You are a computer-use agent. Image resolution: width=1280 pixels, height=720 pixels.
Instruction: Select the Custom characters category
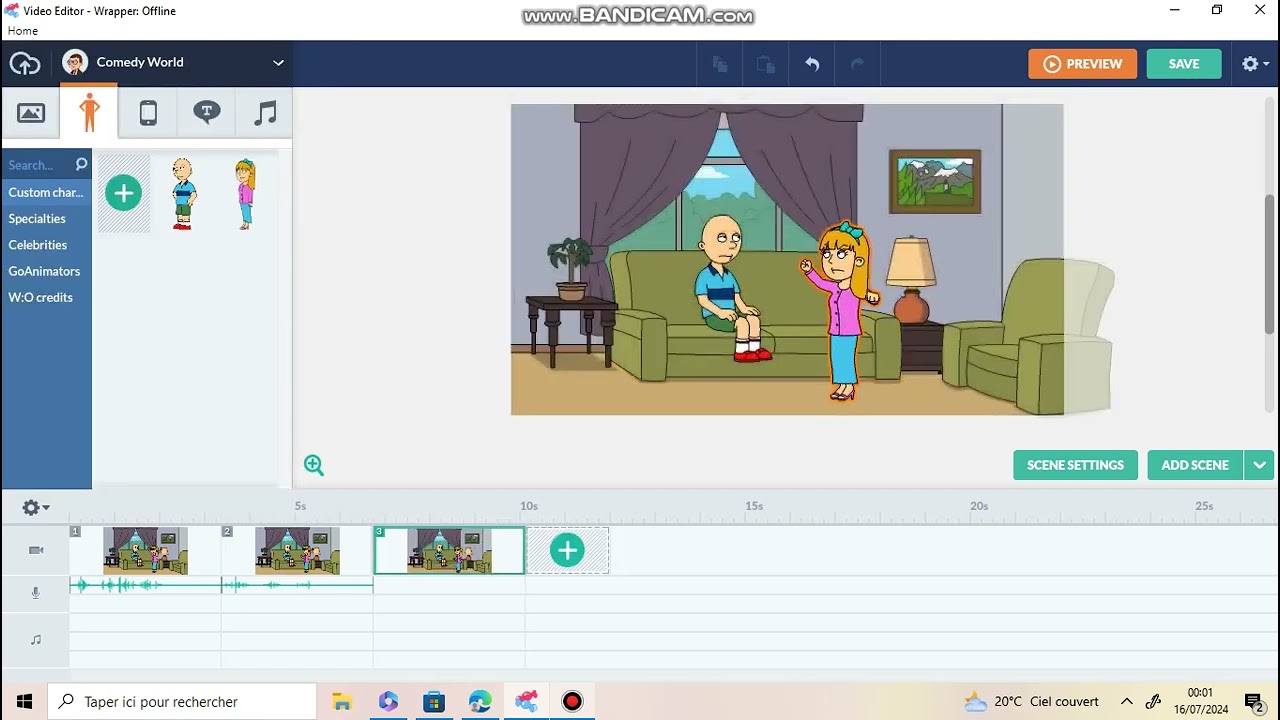pos(46,192)
